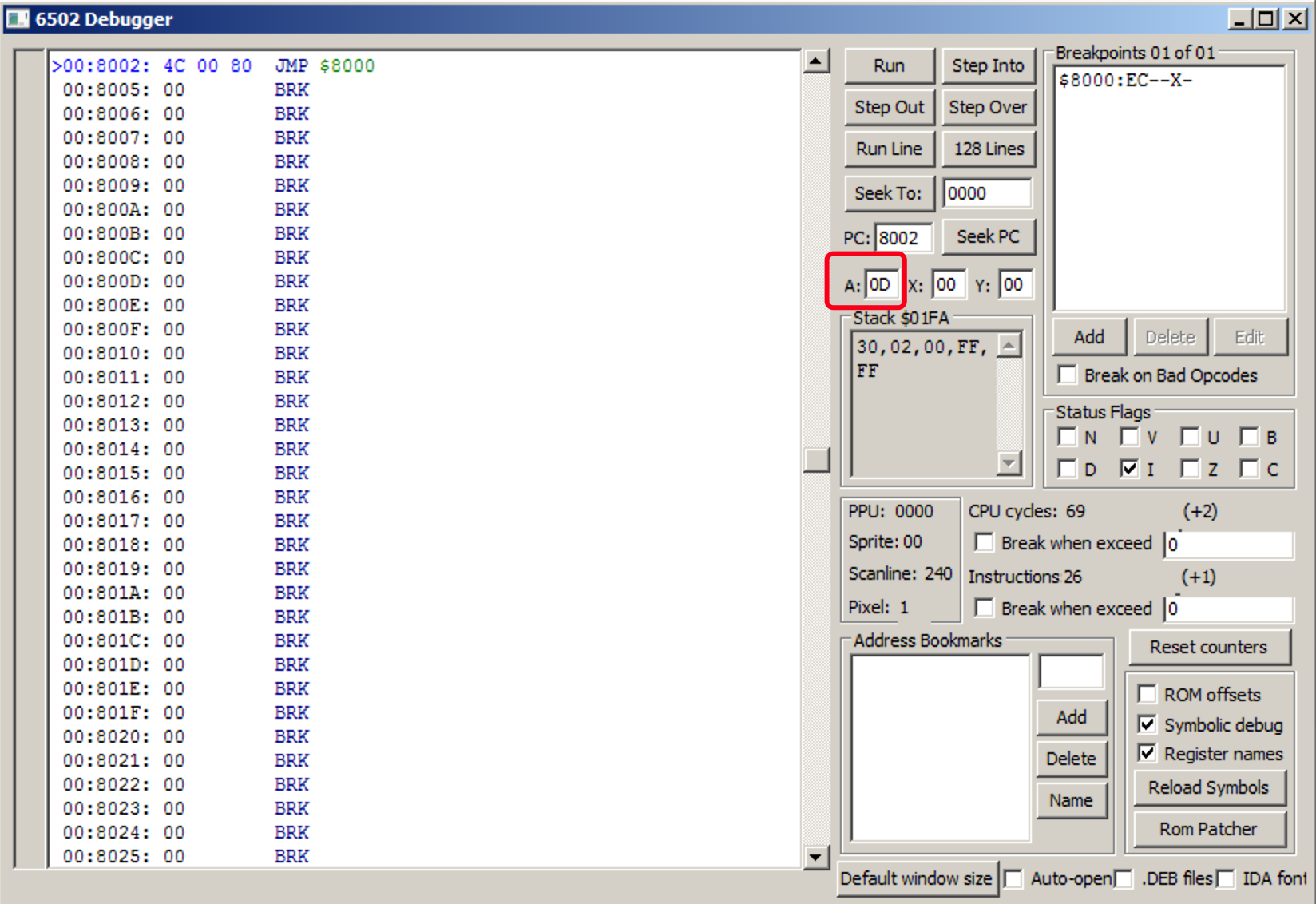Select JMP $8000 disassembly line
1316x904 pixels.
(x=214, y=65)
